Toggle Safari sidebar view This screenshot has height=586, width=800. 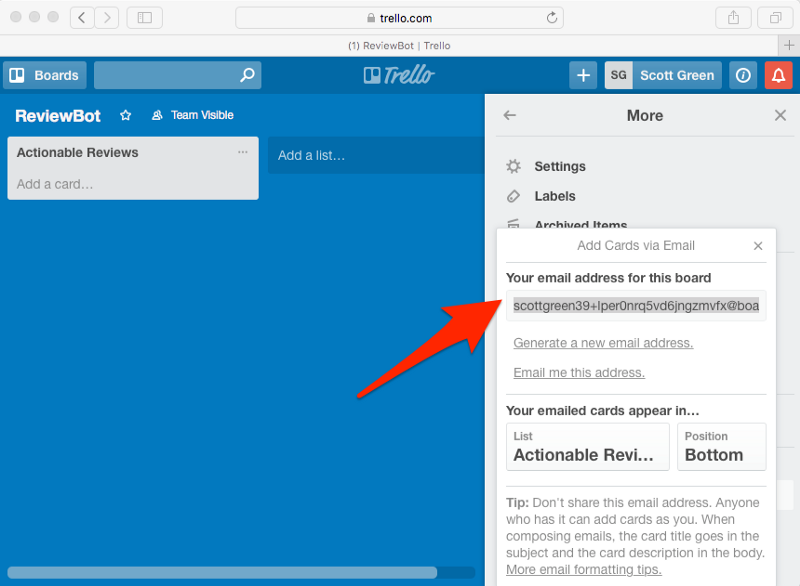point(145,18)
